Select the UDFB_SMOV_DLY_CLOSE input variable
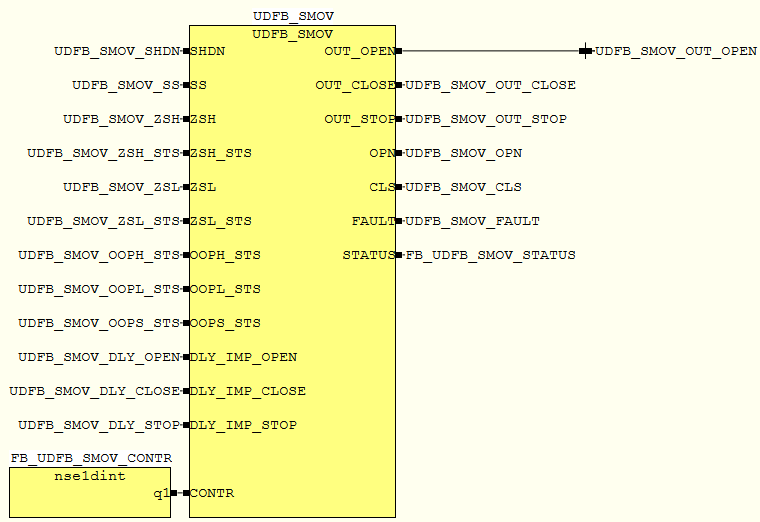 pos(95,391)
